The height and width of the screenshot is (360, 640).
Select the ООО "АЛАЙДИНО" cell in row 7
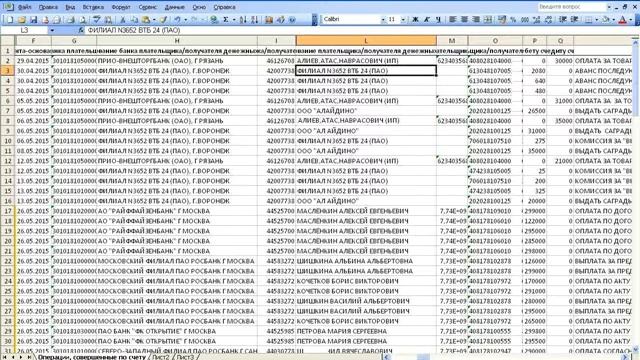(366, 111)
